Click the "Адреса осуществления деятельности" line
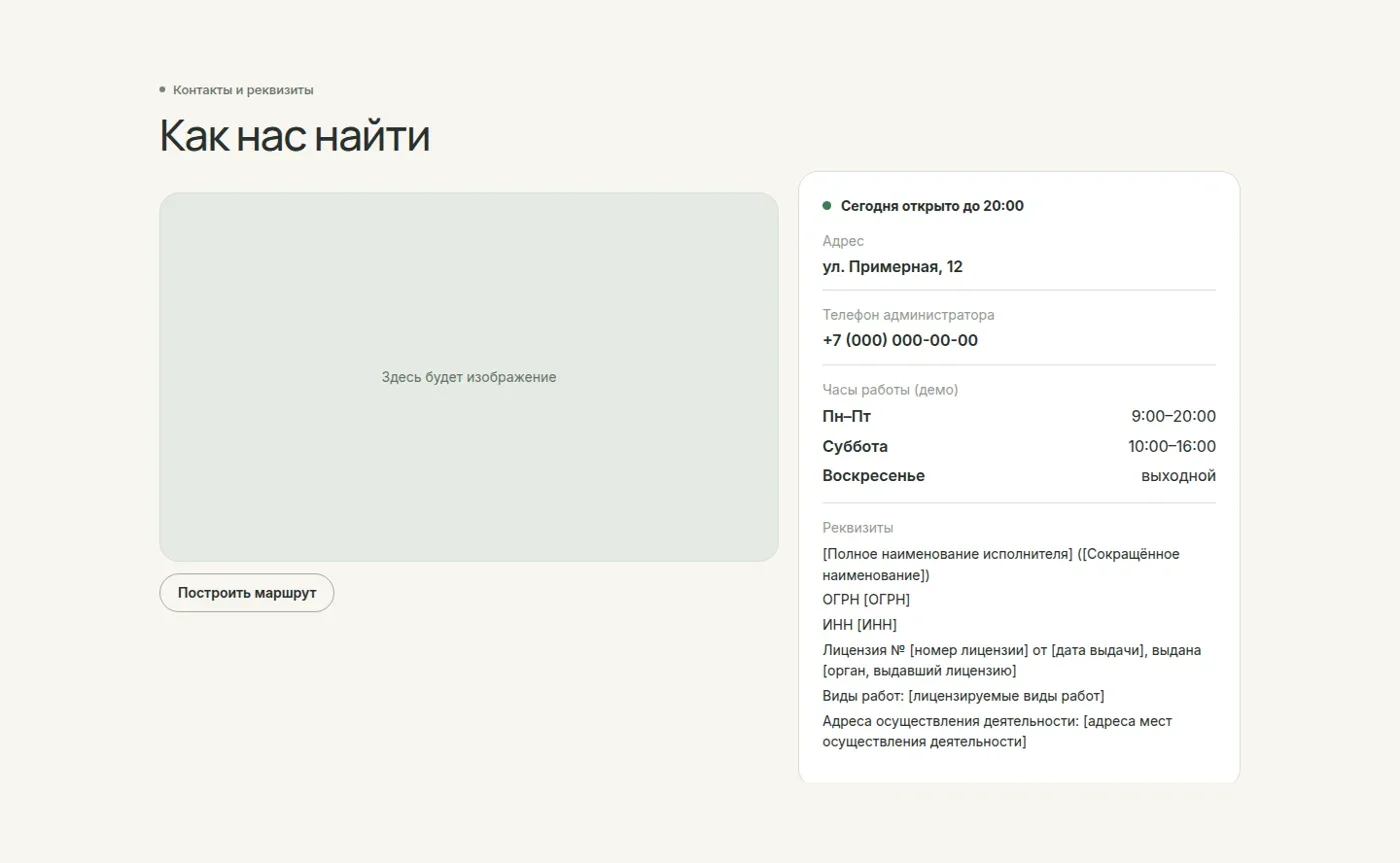This screenshot has height=863, width=1400. click(997, 731)
